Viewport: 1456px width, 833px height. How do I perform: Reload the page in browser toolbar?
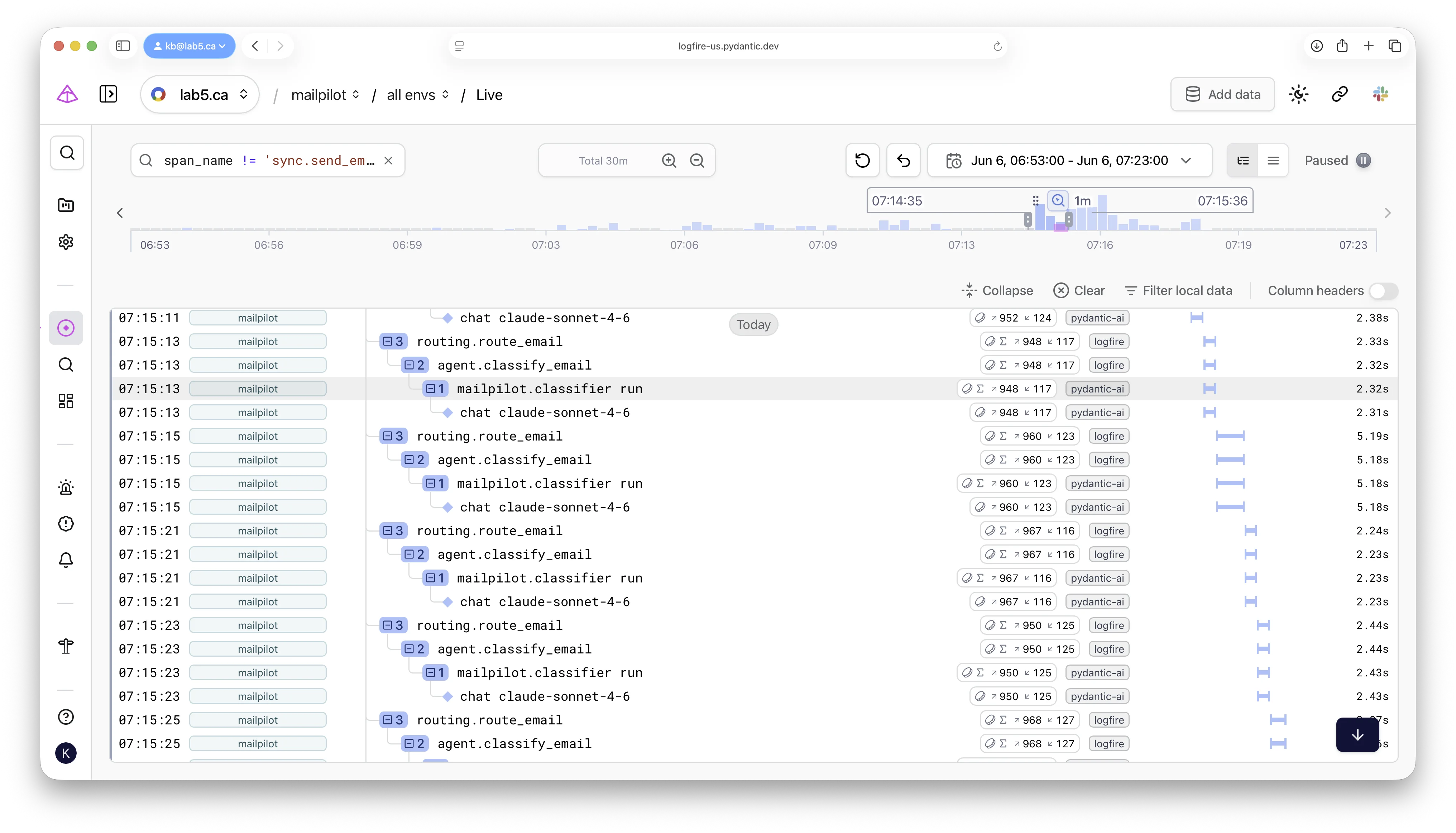click(997, 46)
